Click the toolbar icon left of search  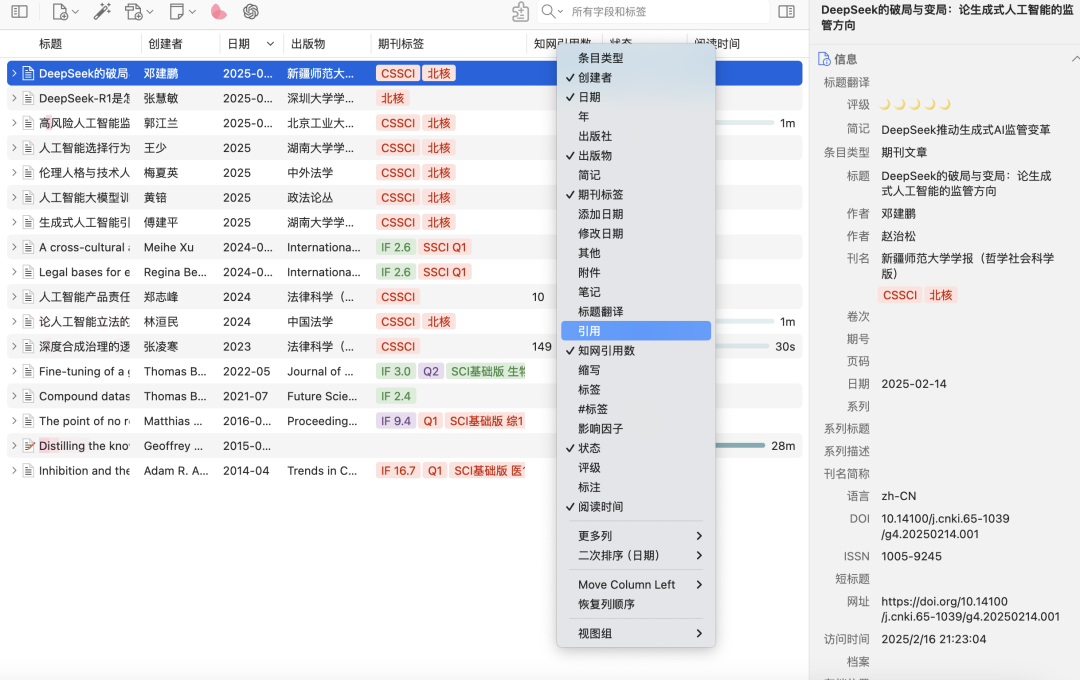coord(521,12)
